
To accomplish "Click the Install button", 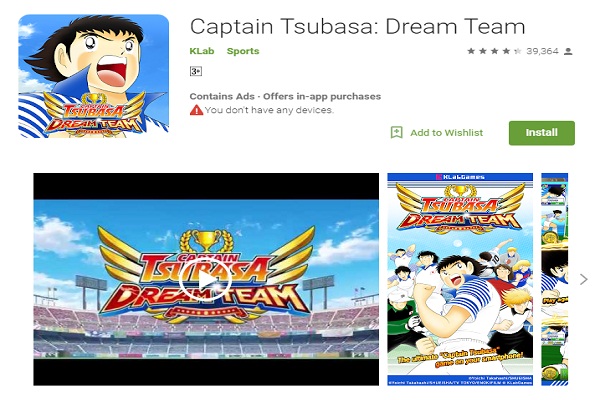I will tap(541, 132).
